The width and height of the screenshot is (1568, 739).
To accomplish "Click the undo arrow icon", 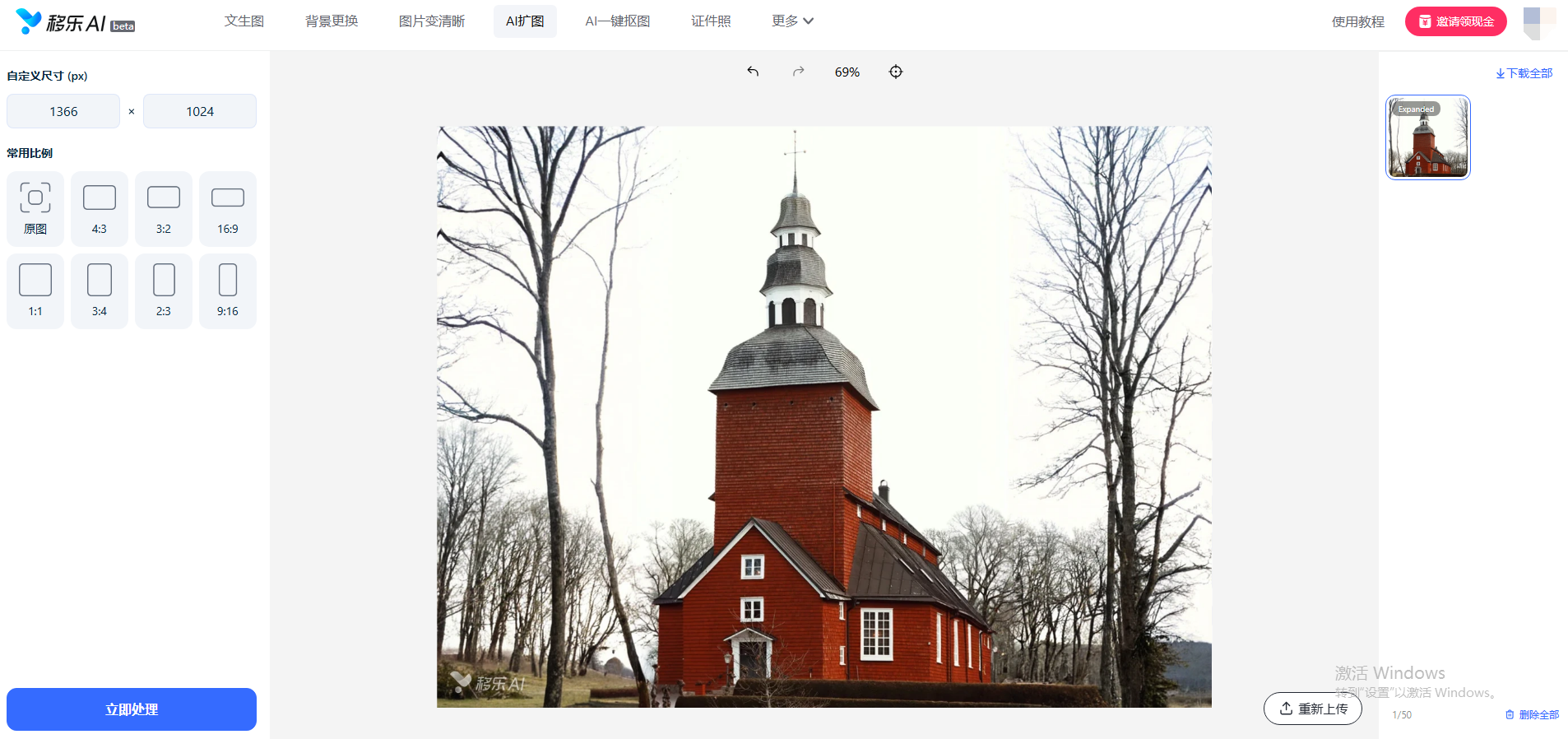I will (x=752, y=72).
